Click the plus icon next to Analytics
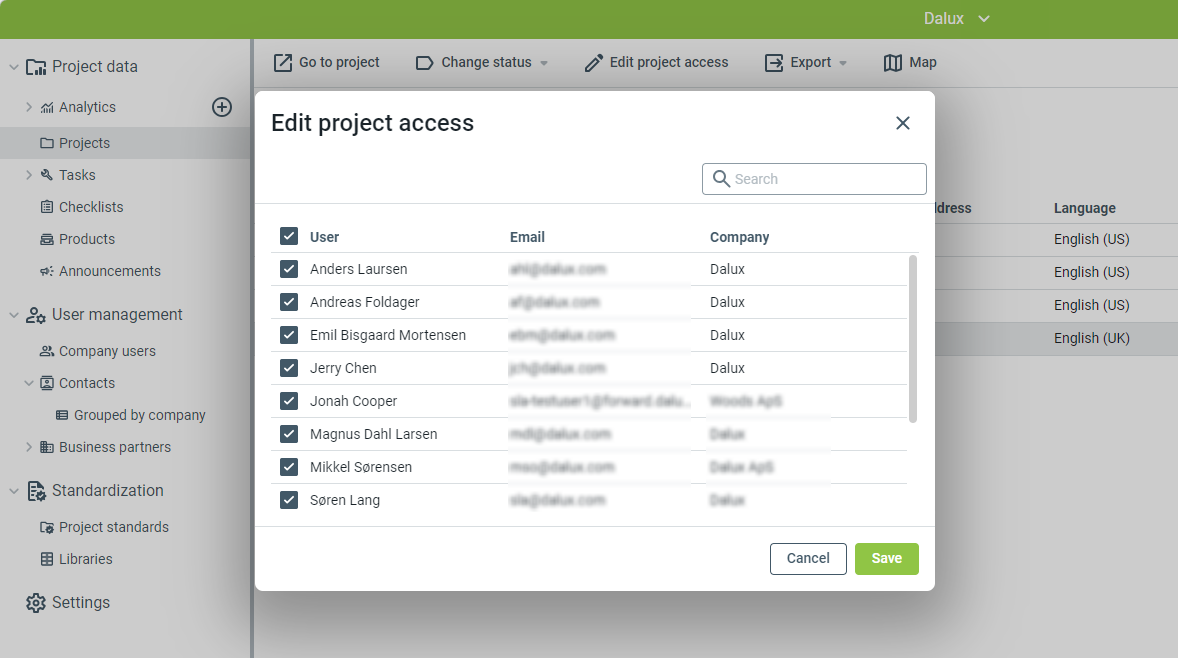Viewport: 1178px width, 658px height. (x=222, y=107)
